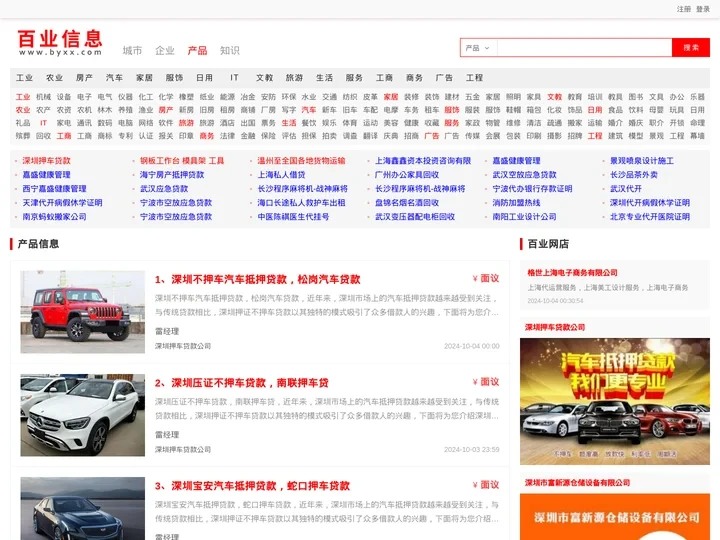Open the dark Cadillac sedan thumbnail
Viewport: 720px width, 540px height.
coord(83,508)
